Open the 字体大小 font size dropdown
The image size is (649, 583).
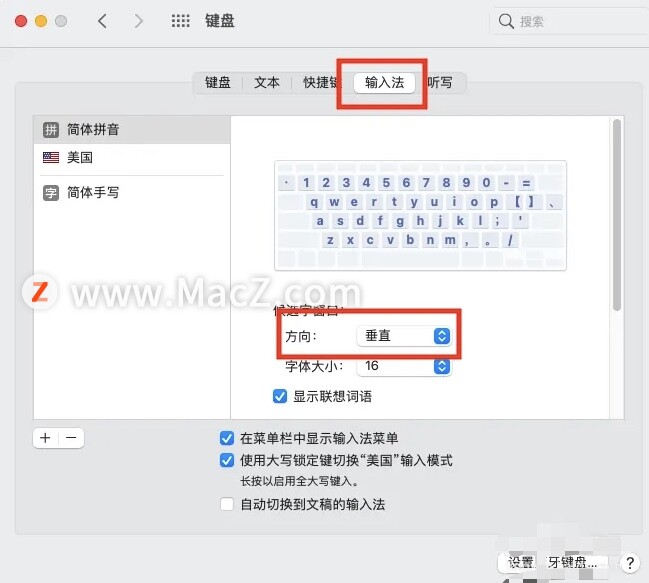pos(404,366)
